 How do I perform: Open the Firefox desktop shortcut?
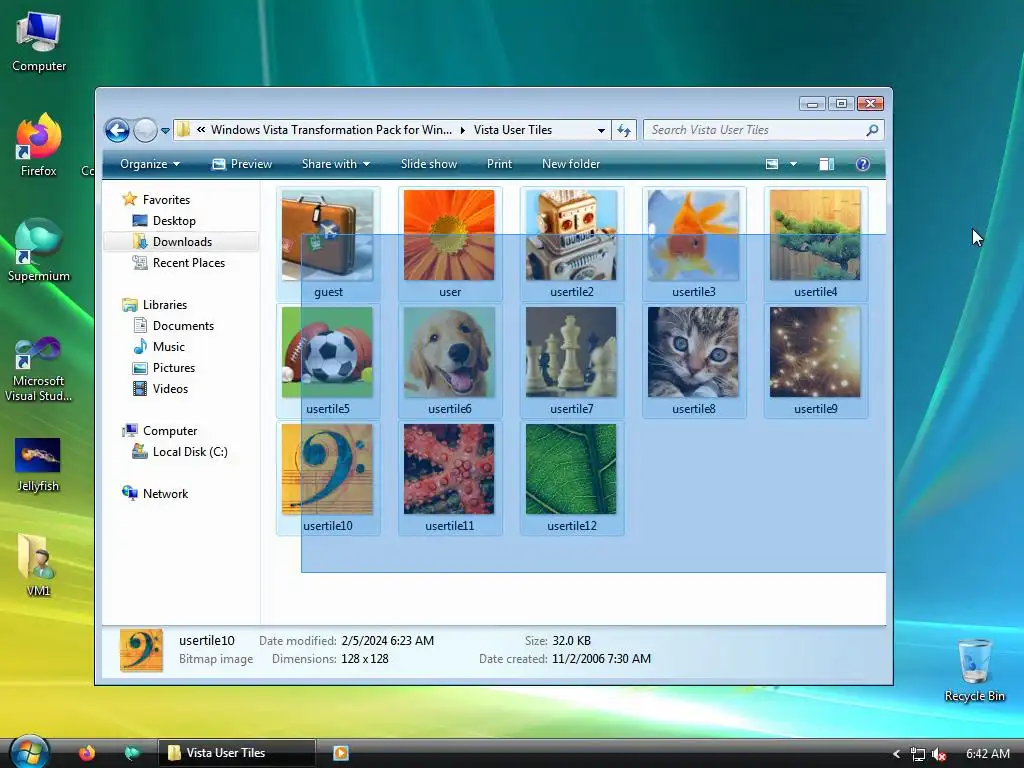click(x=39, y=145)
